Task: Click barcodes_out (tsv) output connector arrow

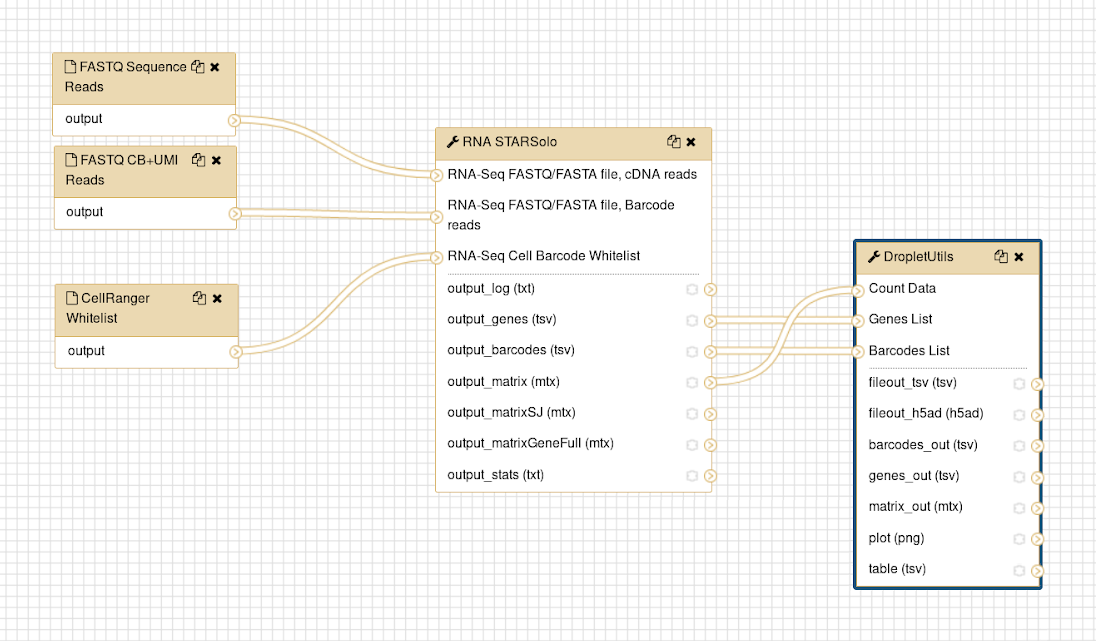Action: (x=1037, y=446)
